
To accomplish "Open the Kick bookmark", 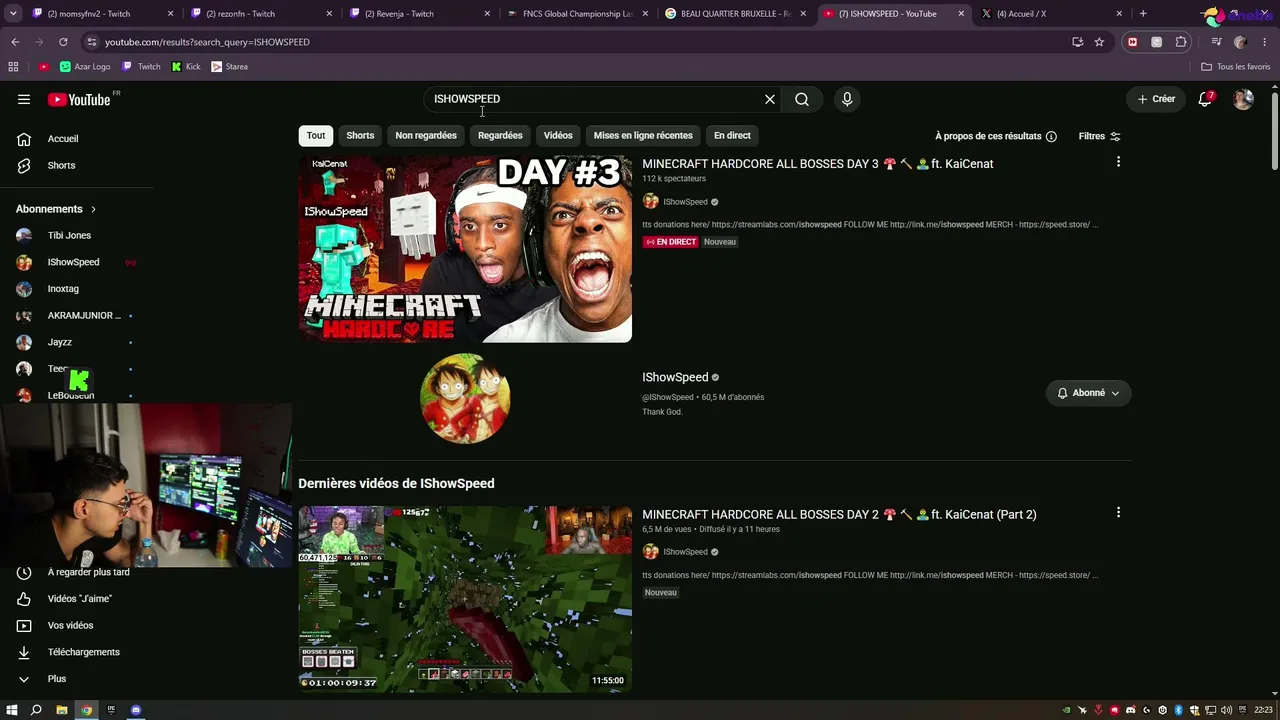I will point(186,67).
